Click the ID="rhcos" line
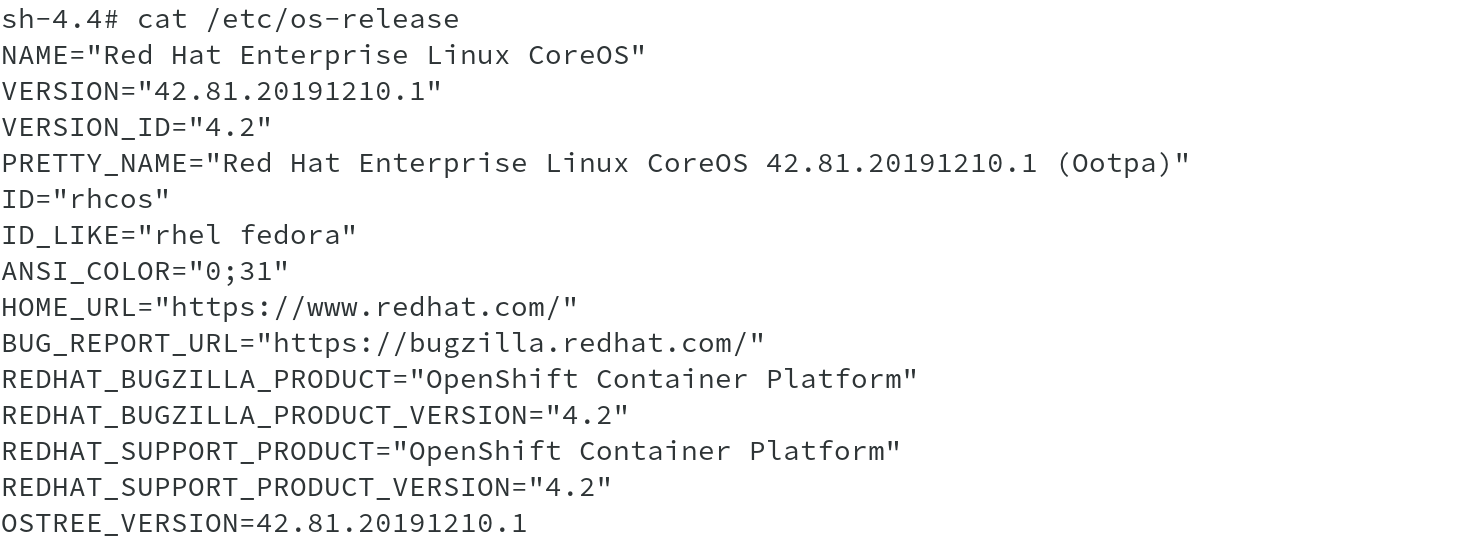 pos(85,199)
